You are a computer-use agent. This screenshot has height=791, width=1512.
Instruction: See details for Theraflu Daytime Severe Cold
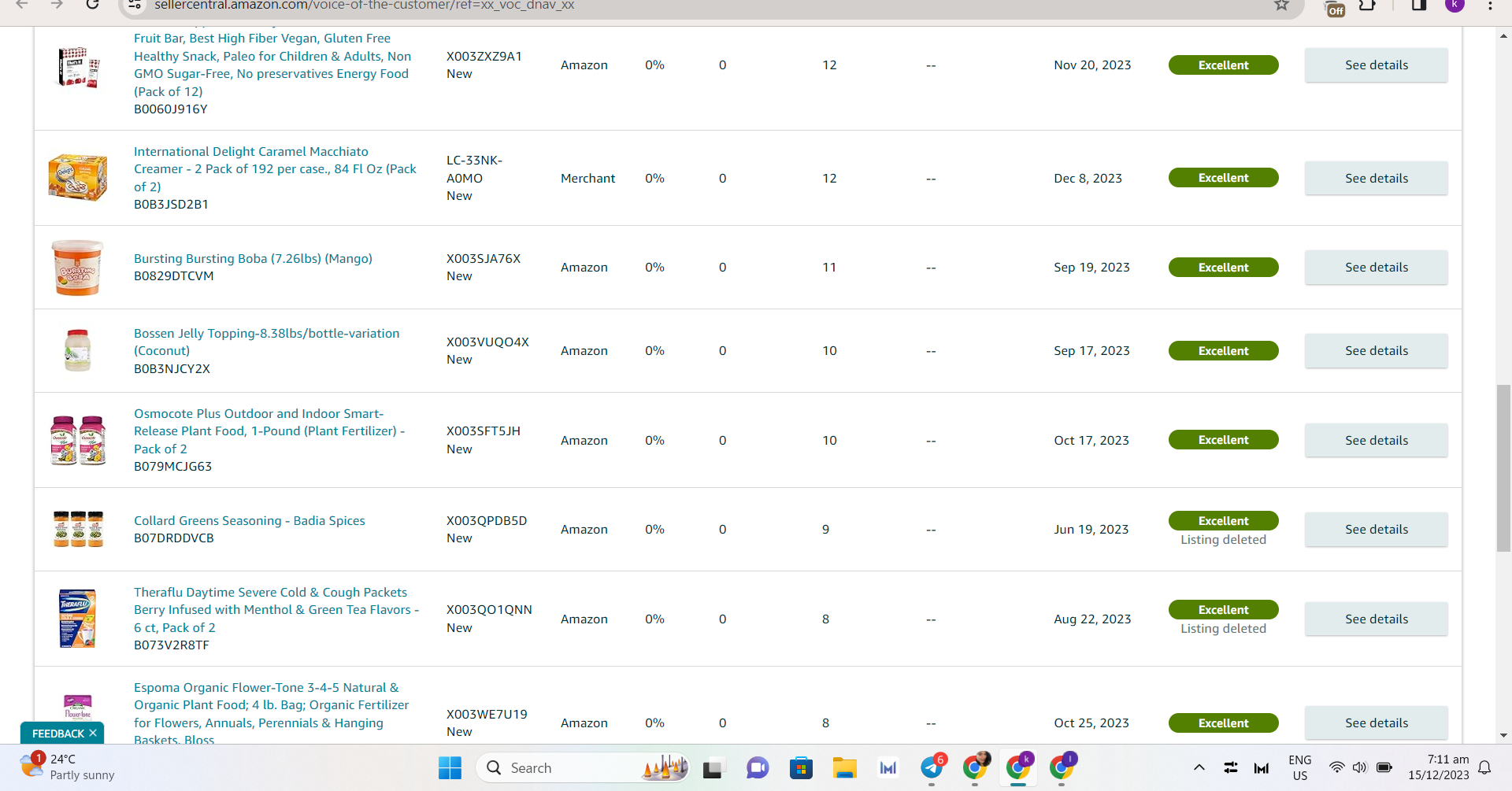(x=1376, y=619)
